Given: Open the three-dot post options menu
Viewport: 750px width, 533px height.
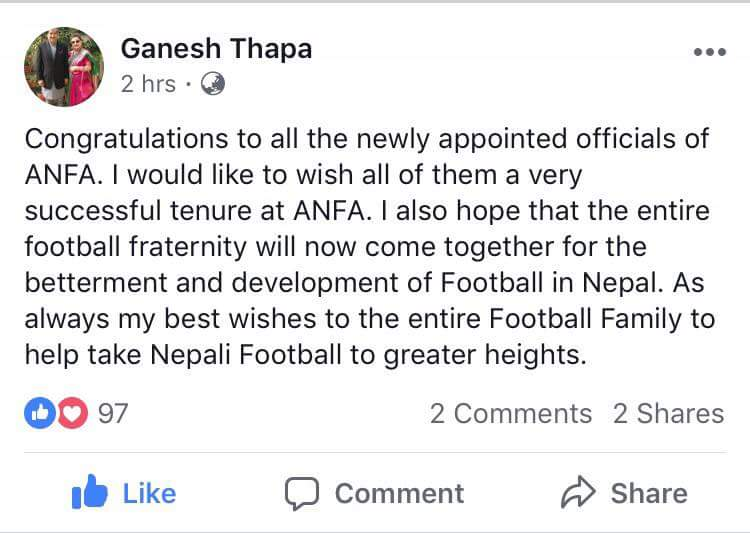Looking at the screenshot, I should coord(708,53).
